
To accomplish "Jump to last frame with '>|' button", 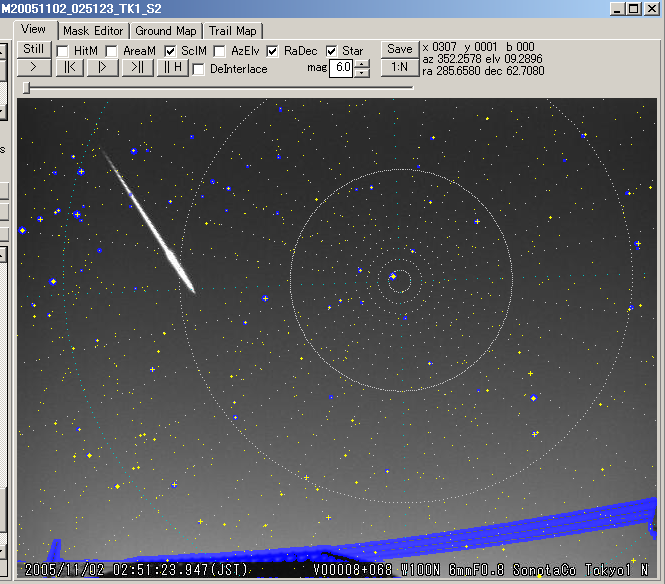I will [137, 68].
